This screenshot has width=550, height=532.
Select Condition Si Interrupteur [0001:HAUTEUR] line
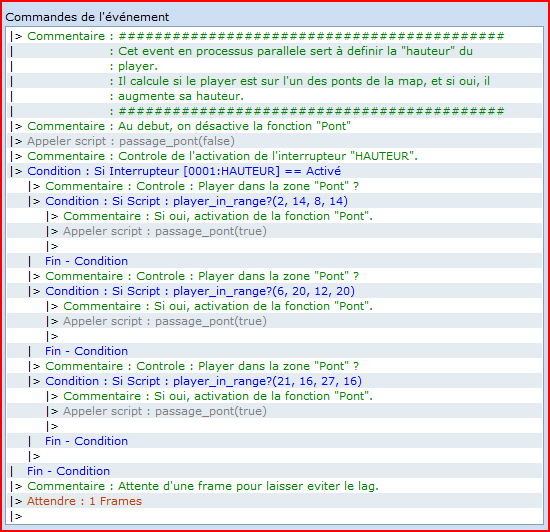274,171
